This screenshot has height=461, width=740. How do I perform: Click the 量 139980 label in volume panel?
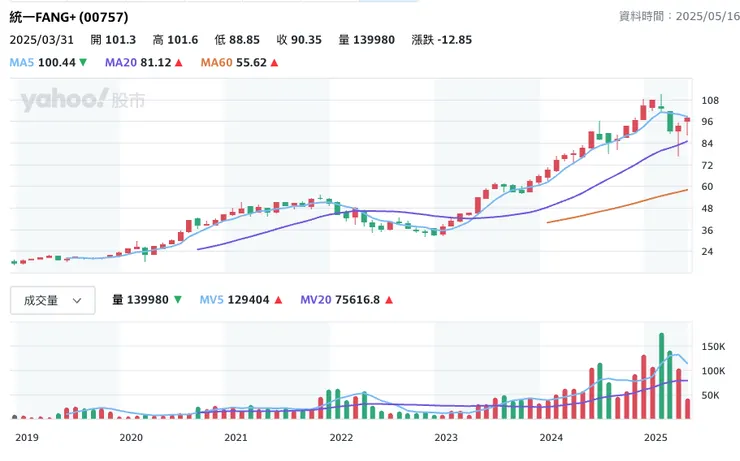(x=140, y=300)
